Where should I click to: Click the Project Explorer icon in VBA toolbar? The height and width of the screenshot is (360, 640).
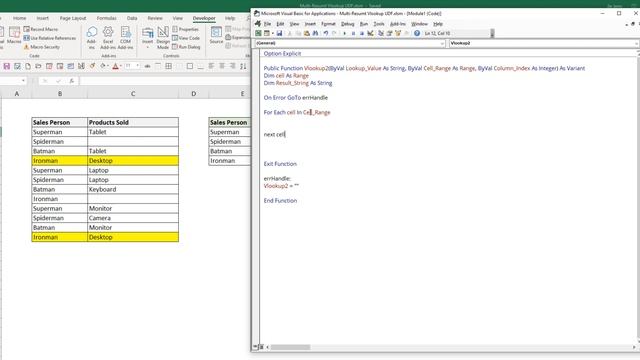(x=380, y=33)
